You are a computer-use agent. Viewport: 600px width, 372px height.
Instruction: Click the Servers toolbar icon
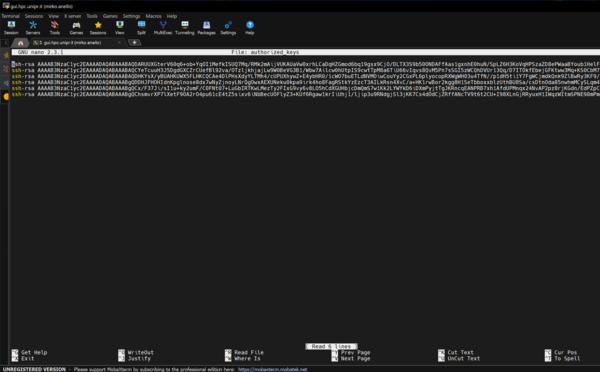point(33,28)
